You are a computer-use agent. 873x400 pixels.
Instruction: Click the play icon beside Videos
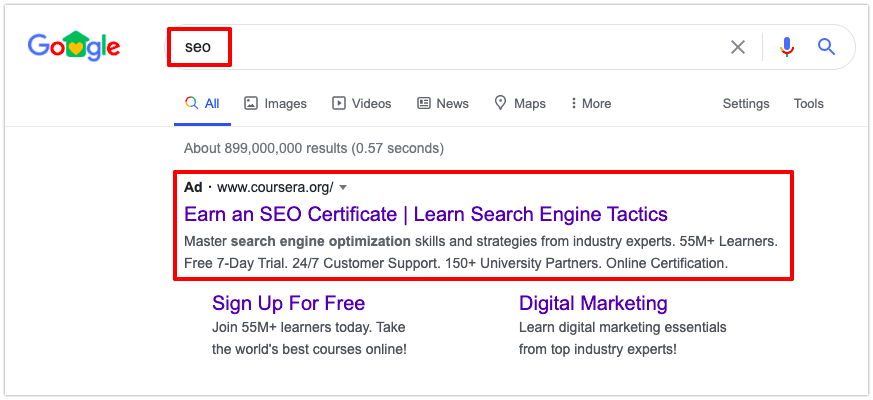pos(339,104)
